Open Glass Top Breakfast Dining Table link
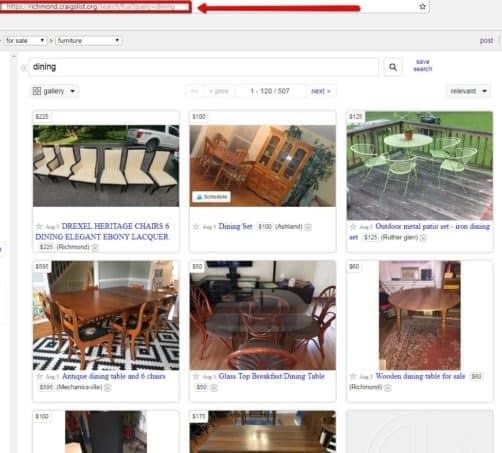Image resolution: width=502 pixels, height=453 pixels. tap(271, 376)
